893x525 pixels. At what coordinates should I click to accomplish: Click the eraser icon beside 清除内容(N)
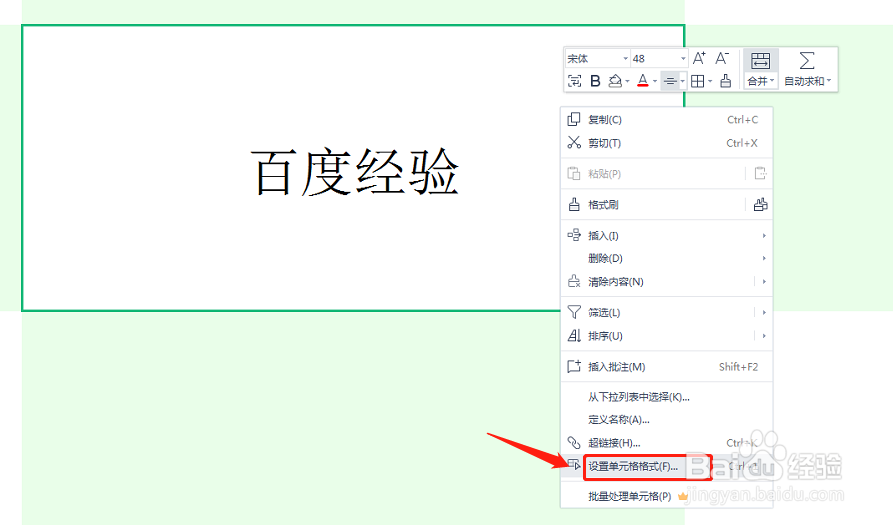(x=574, y=281)
